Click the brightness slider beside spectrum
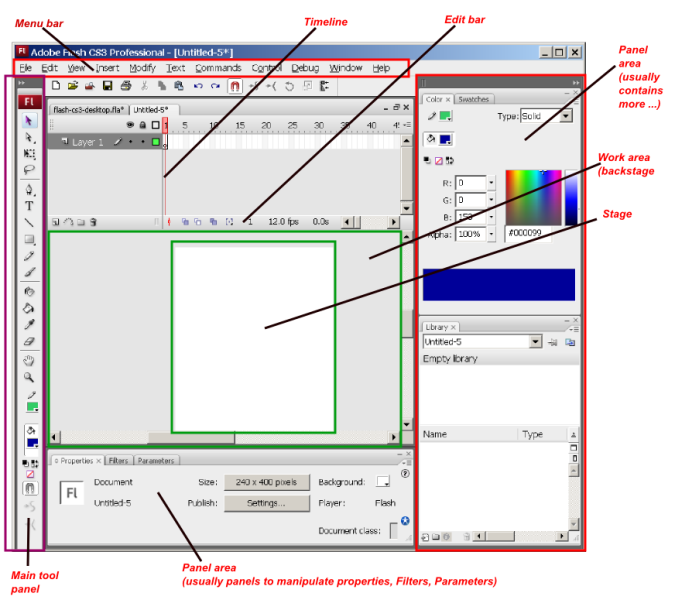This screenshot has height=600, width=675. (x=571, y=198)
